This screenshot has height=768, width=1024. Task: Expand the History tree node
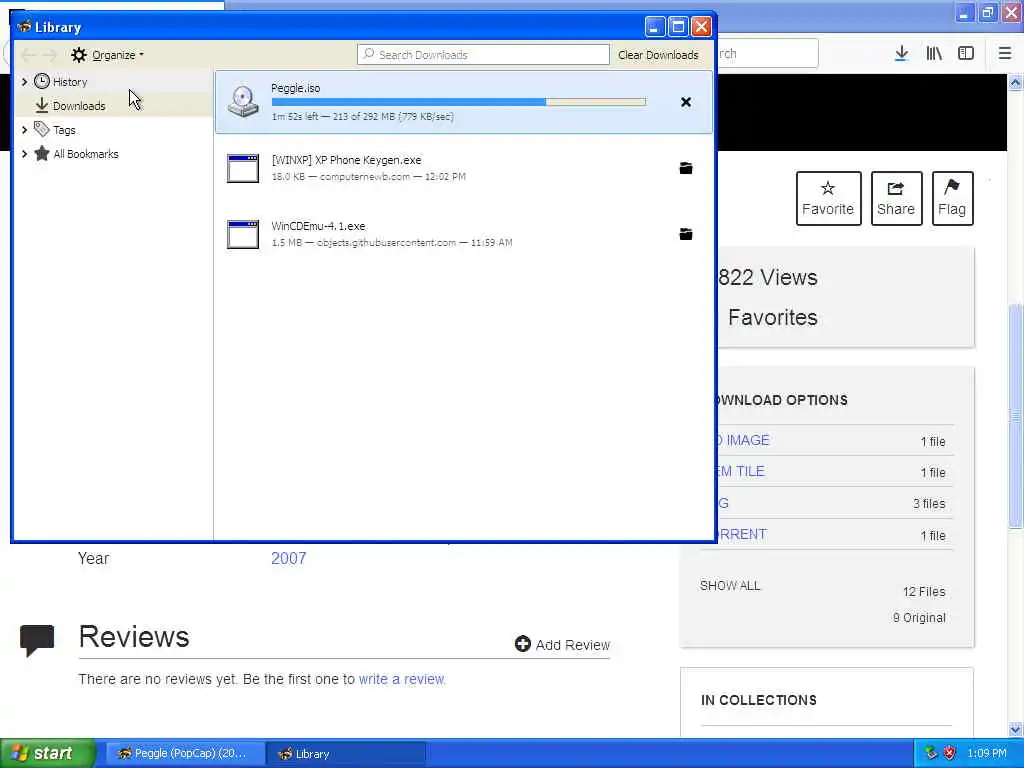[x=24, y=82]
